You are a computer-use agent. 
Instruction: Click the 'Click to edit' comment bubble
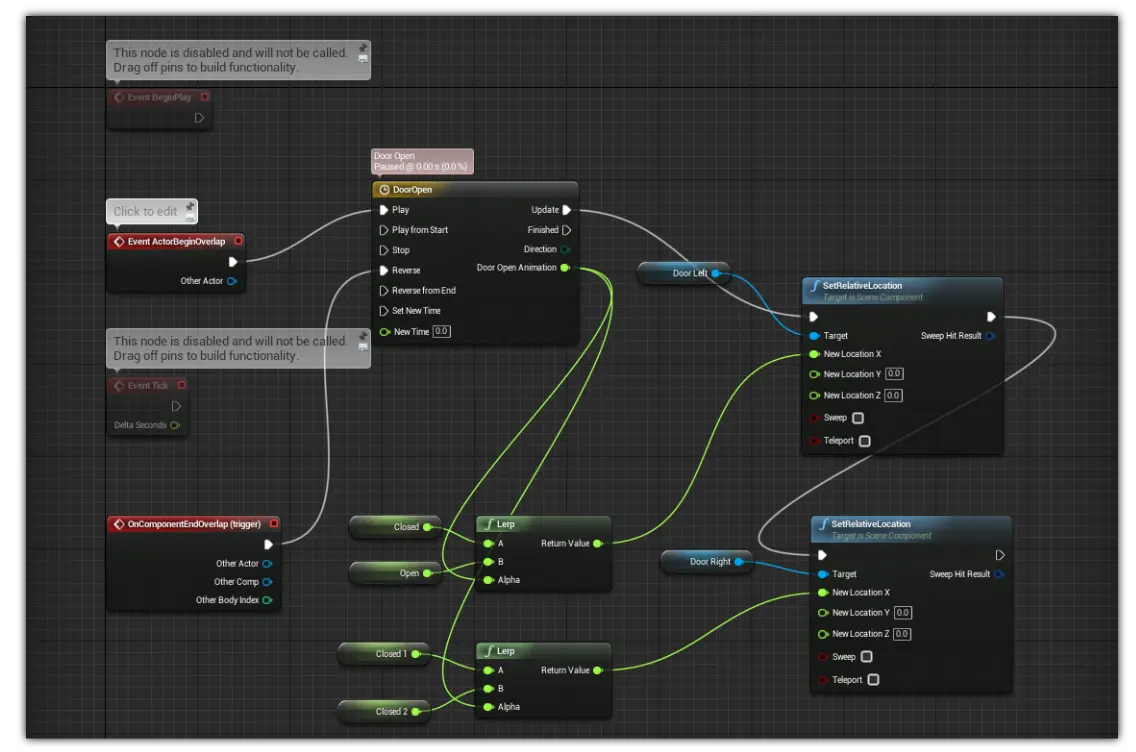(x=151, y=211)
